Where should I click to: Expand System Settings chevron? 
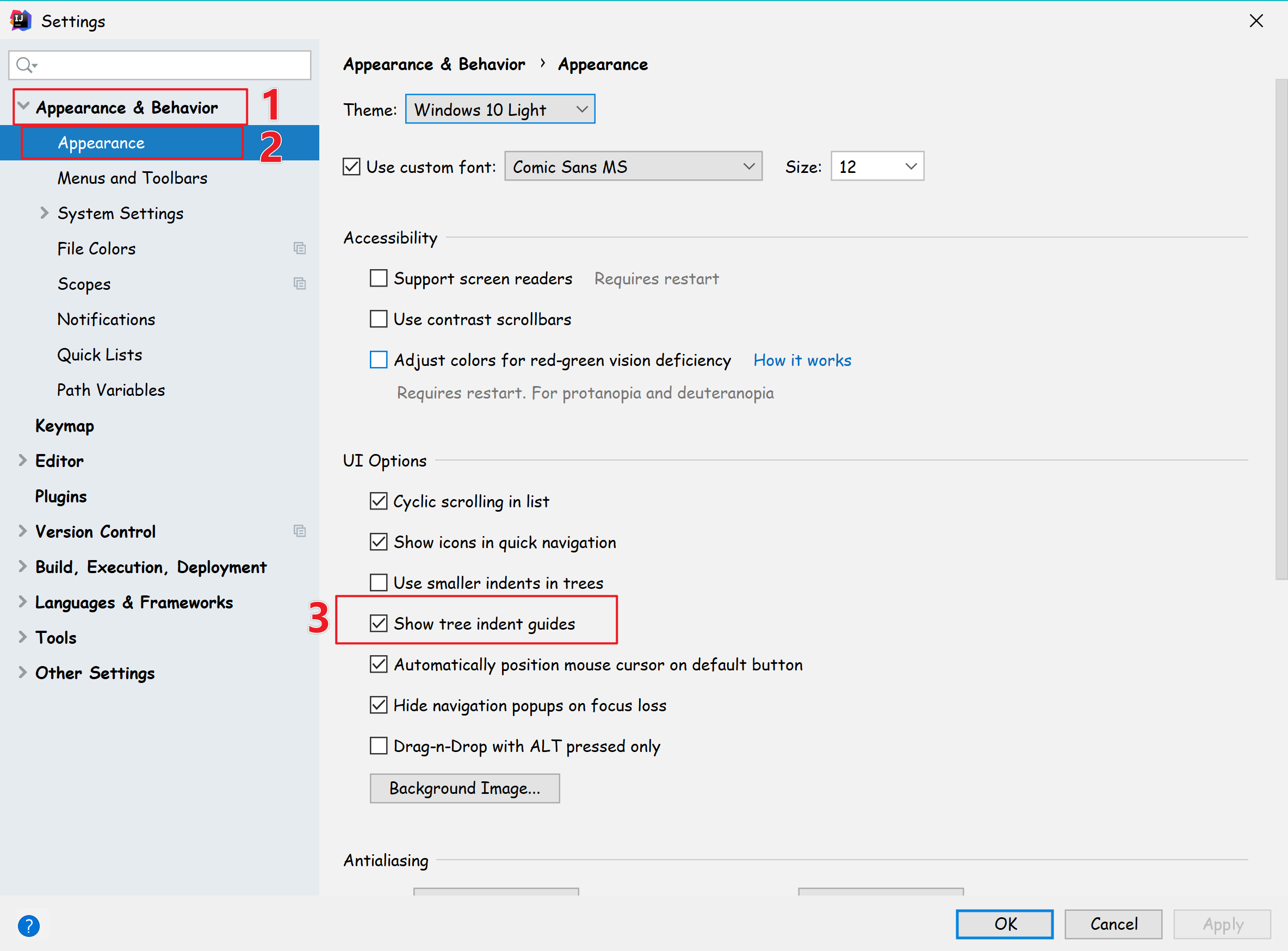[x=45, y=213]
